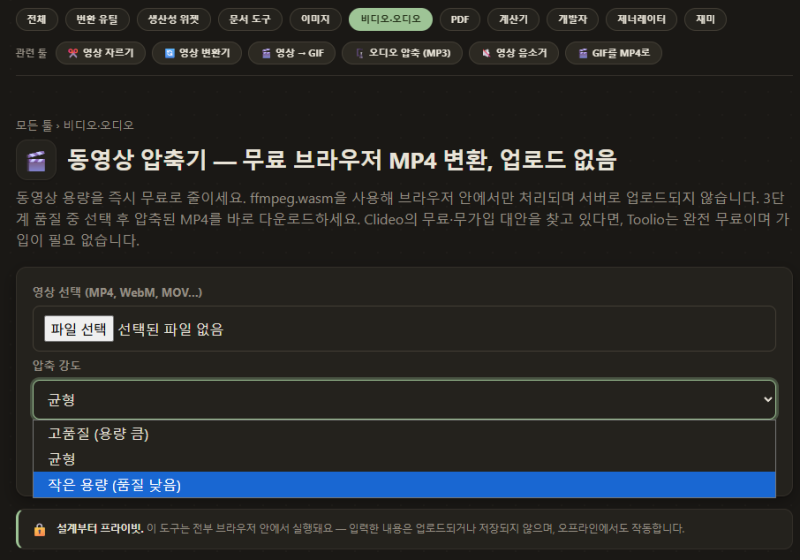Click the 영상 선택 (MP4, WebM, MOV...) label
The width and height of the screenshot is (800, 560).
click(x=117, y=292)
